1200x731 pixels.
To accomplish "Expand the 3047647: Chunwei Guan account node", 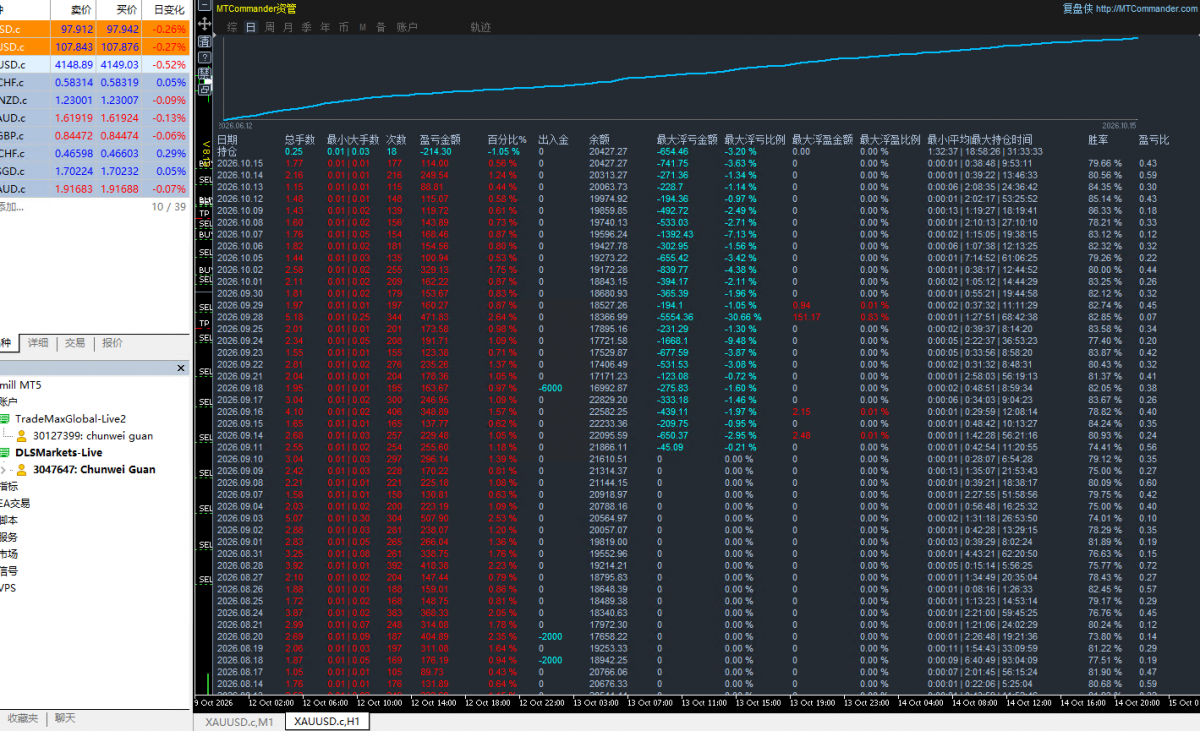I will (3, 470).
